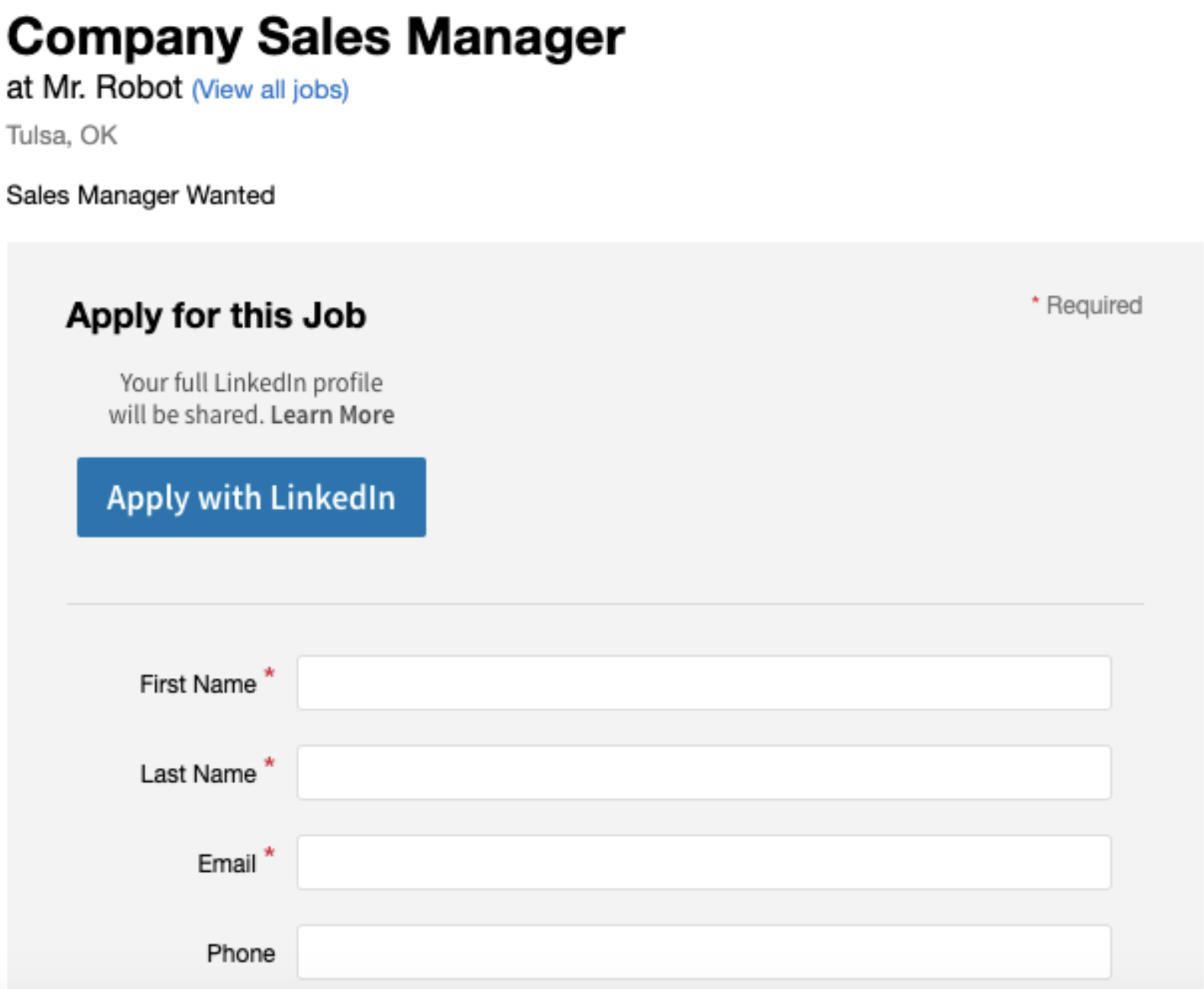Click the Last Name label text
1204x989 pixels.
pos(197,774)
